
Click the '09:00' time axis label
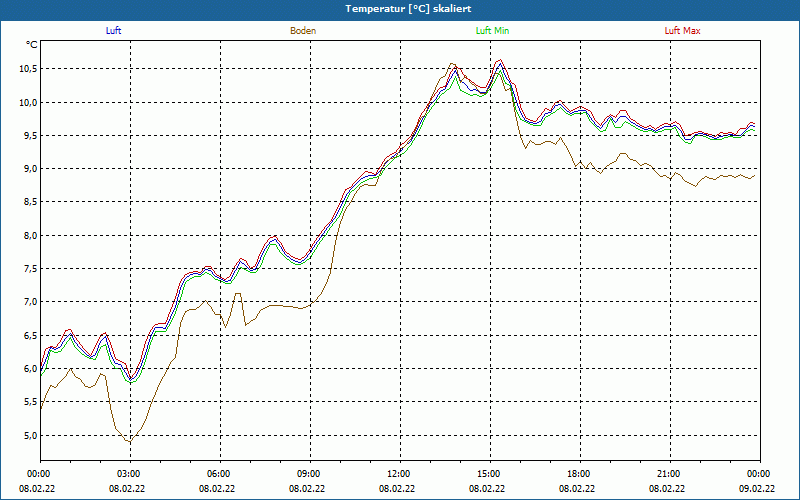click(307, 474)
